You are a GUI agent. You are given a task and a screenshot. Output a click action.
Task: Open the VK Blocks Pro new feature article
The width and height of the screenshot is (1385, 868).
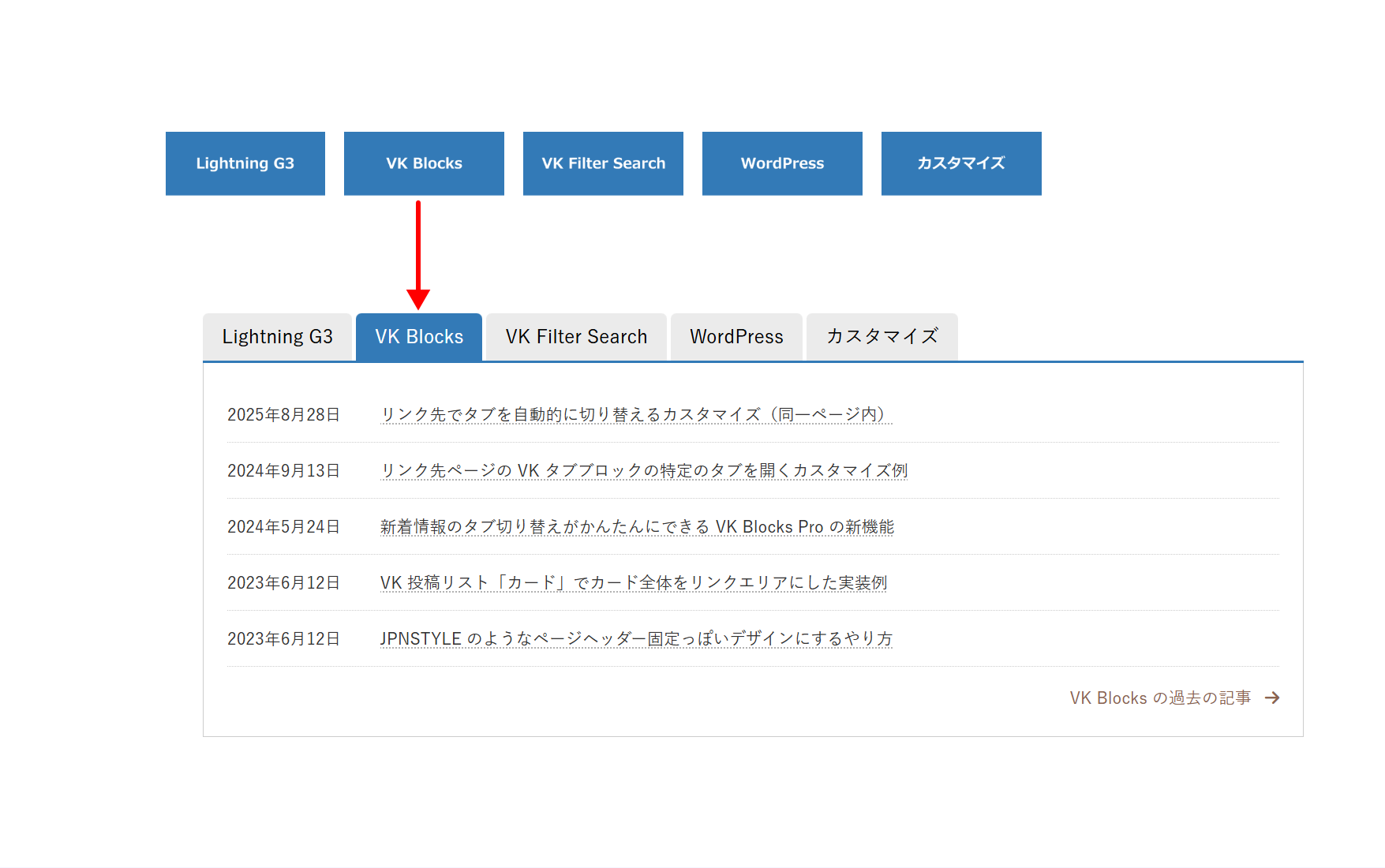click(x=636, y=526)
